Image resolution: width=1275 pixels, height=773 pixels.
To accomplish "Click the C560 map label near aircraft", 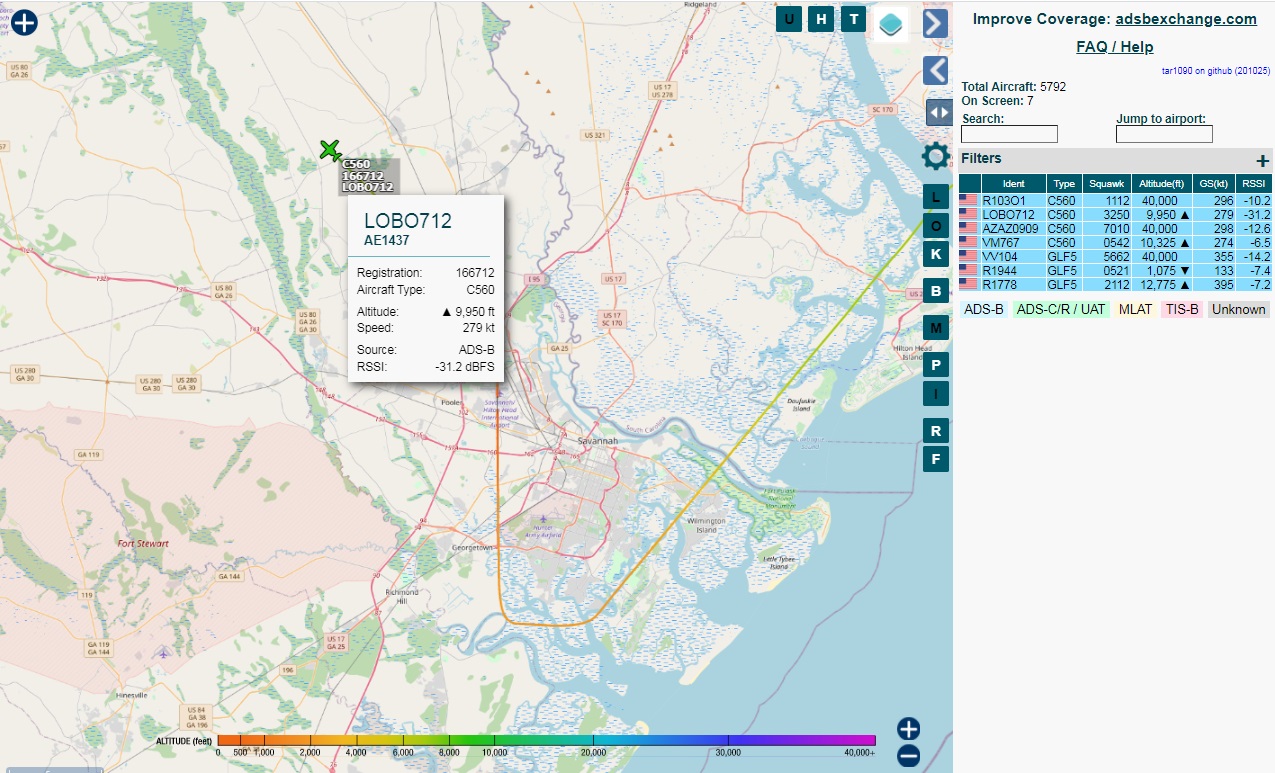I will click(x=356, y=164).
